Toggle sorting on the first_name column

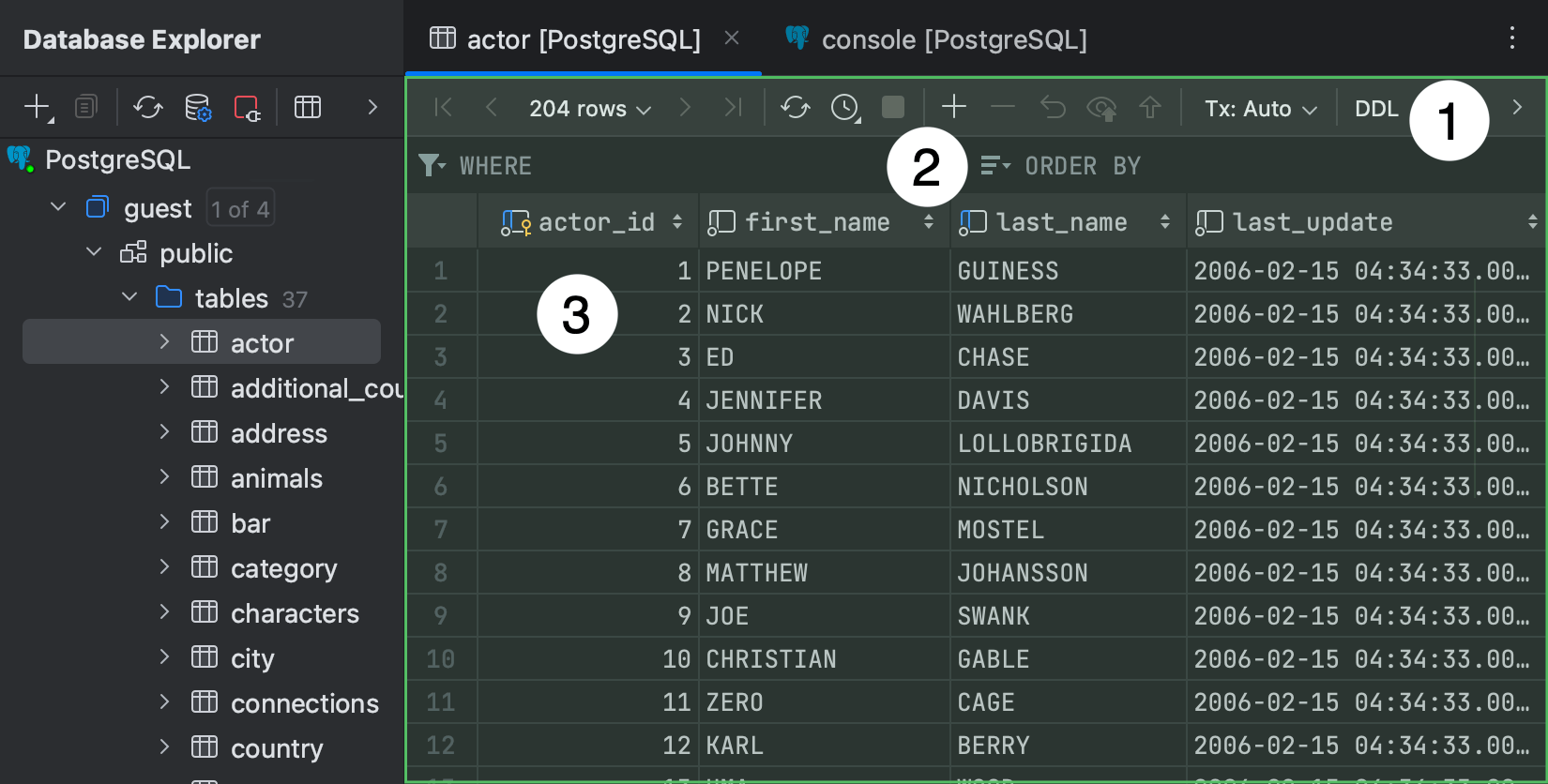(x=928, y=222)
